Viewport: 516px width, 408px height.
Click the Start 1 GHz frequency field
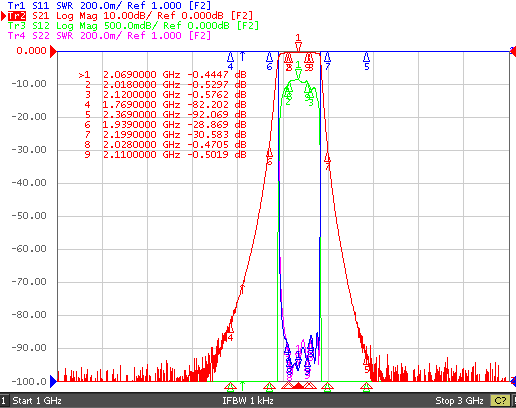(37, 400)
